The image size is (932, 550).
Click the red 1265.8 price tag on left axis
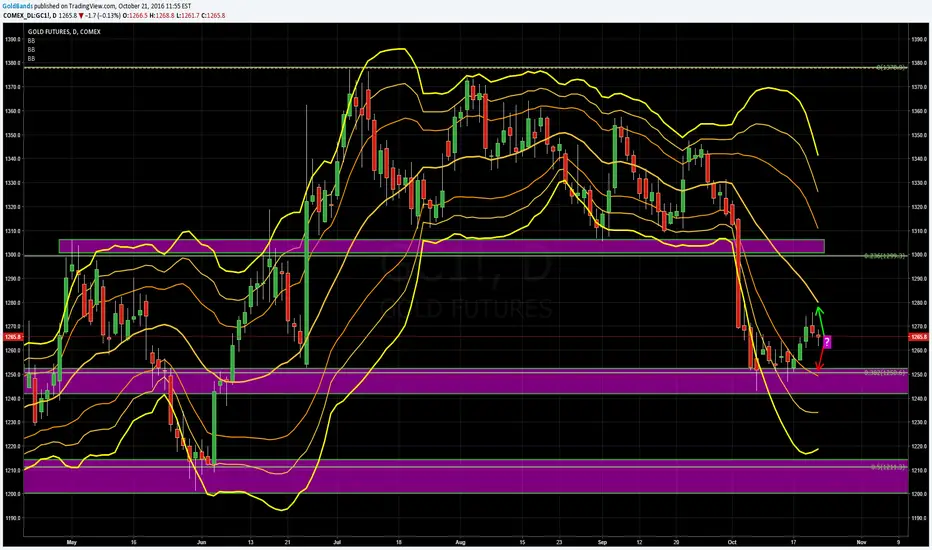(x=12, y=337)
